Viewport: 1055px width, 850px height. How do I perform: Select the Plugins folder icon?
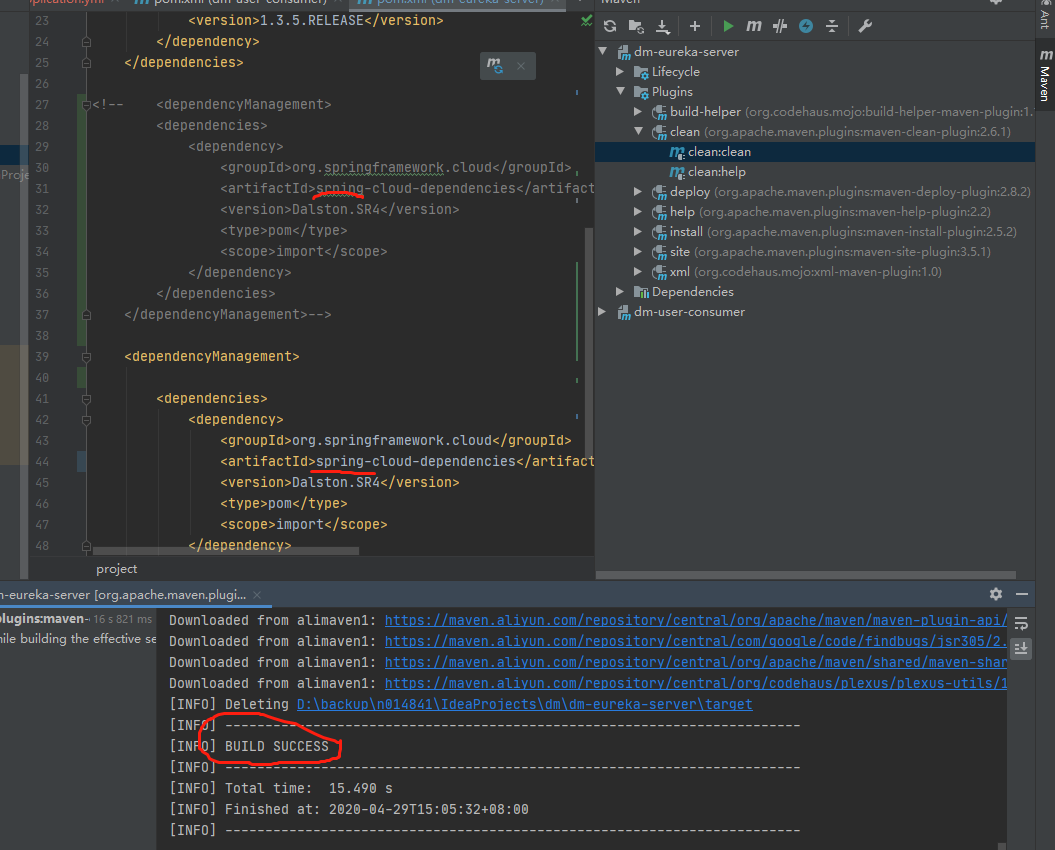coord(641,92)
